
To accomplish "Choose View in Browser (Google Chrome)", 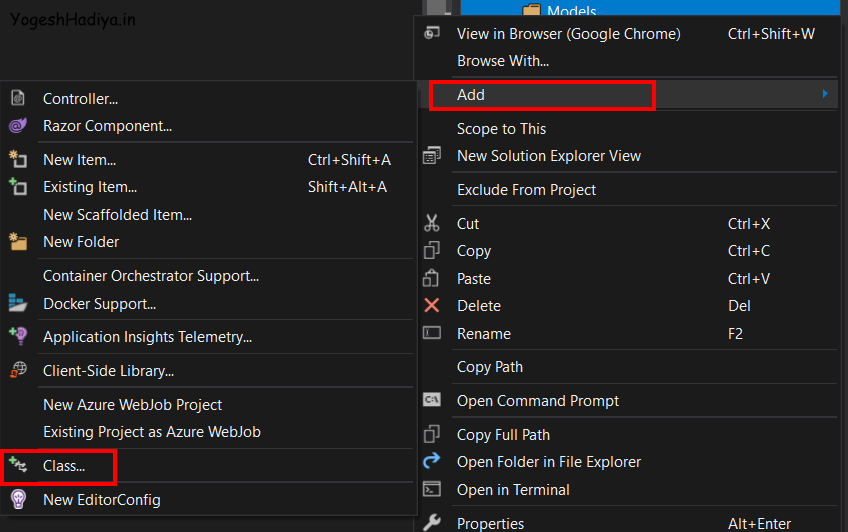I will click(568, 34).
